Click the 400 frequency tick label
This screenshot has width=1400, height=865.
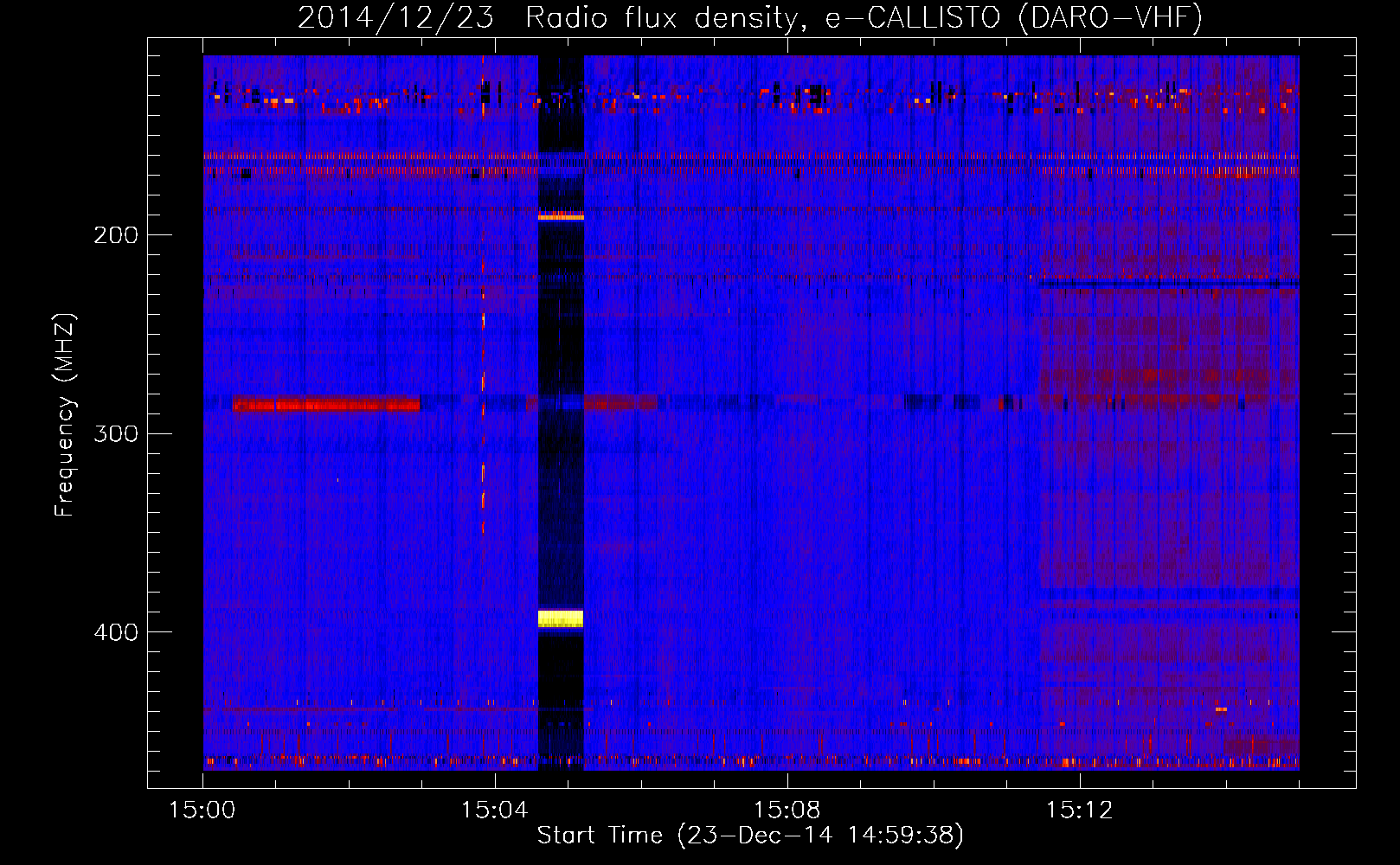[x=116, y=632]
